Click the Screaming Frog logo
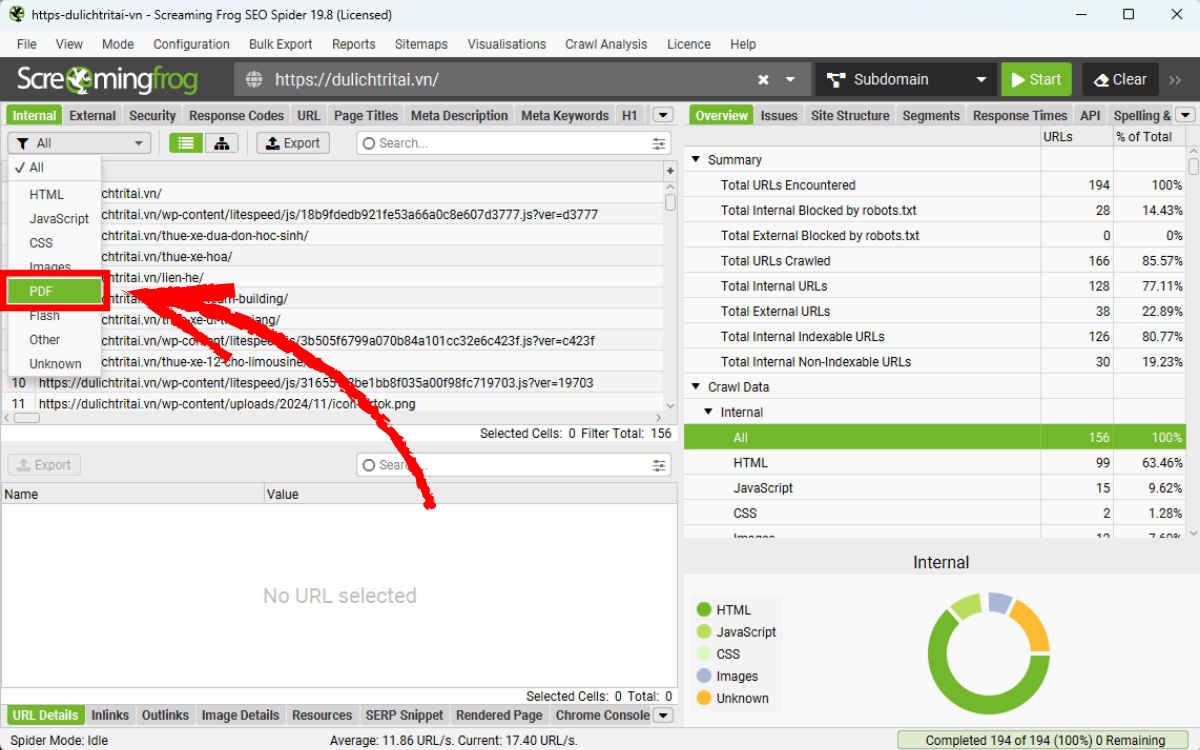 (x=107, y=79)
